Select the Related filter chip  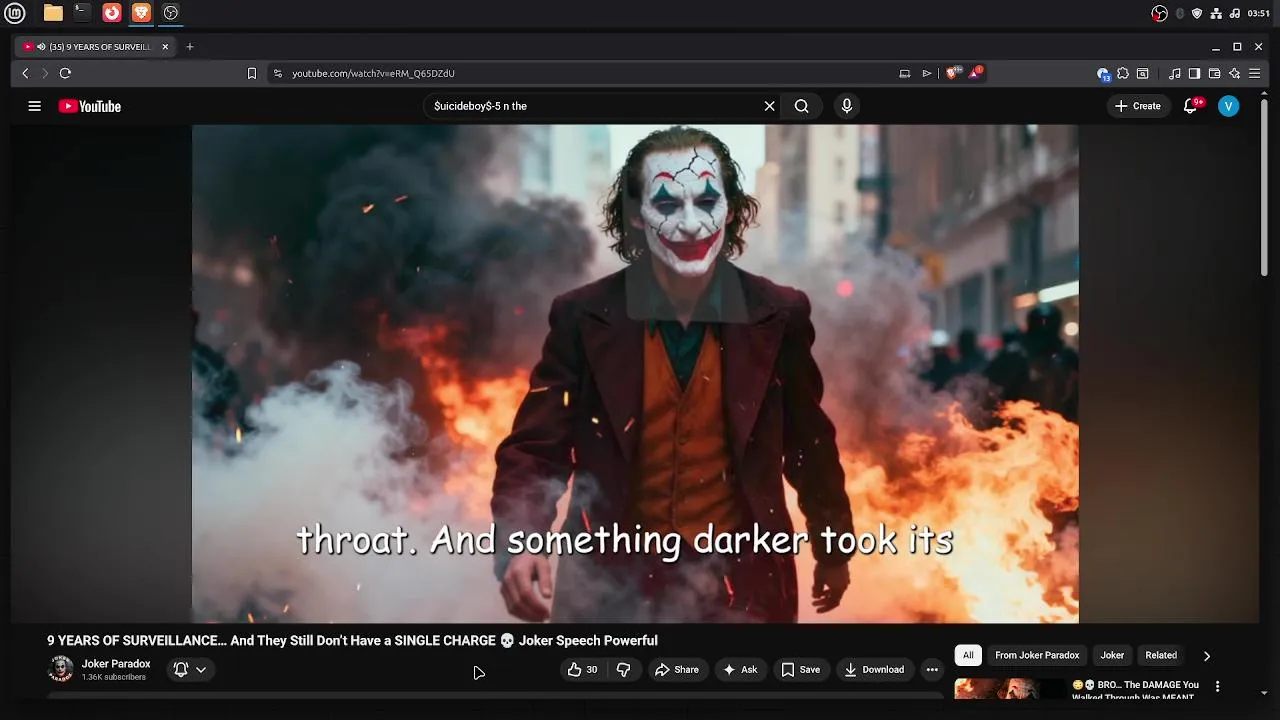pyautogui.click(x=1161, y=655)
